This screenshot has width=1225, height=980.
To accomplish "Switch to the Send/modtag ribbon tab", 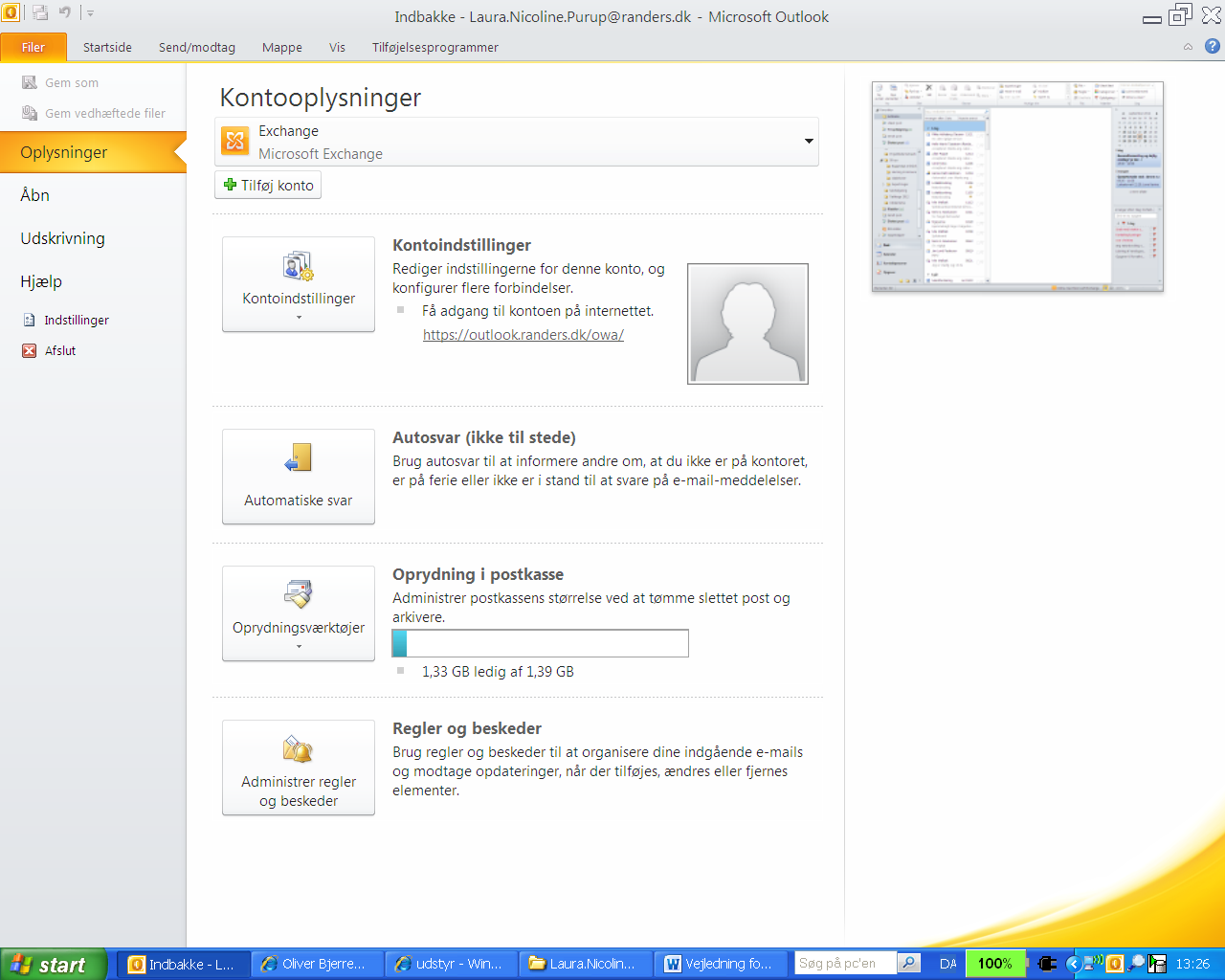I will click(x=197, y=47).
